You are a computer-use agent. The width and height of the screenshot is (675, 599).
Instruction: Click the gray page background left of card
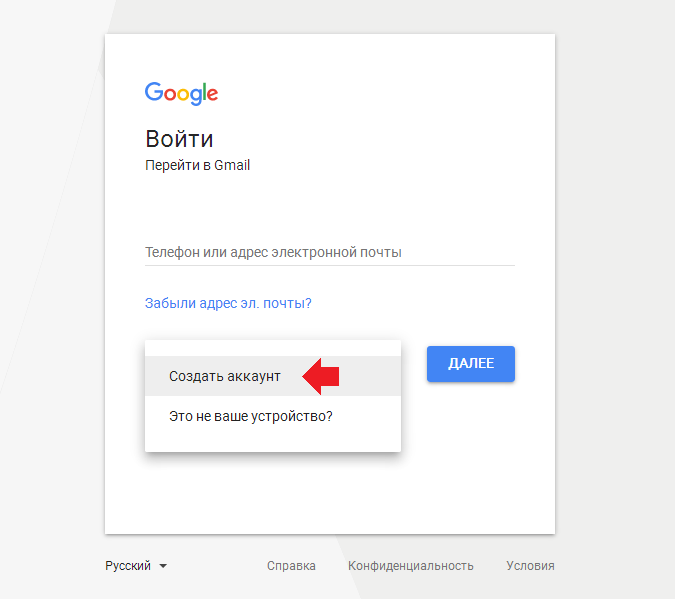pyautogui.click(x=50, y=300)
